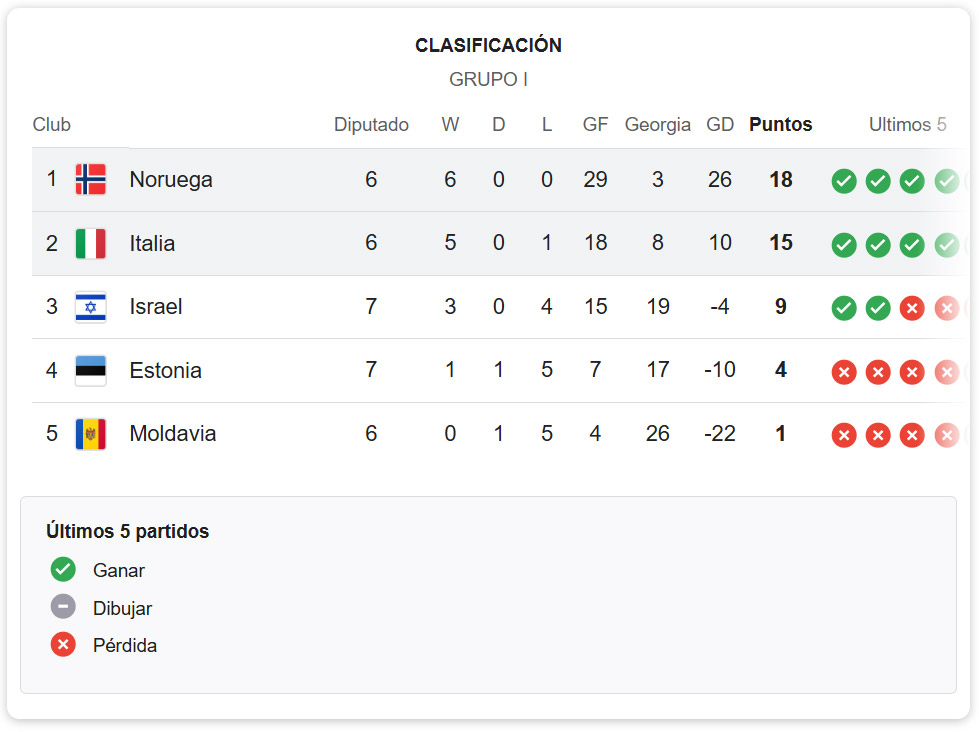Screen dimensions: 979x732
Task: Click the red Pérdida loss icon in legend
Action: click(x=62, y=645)
